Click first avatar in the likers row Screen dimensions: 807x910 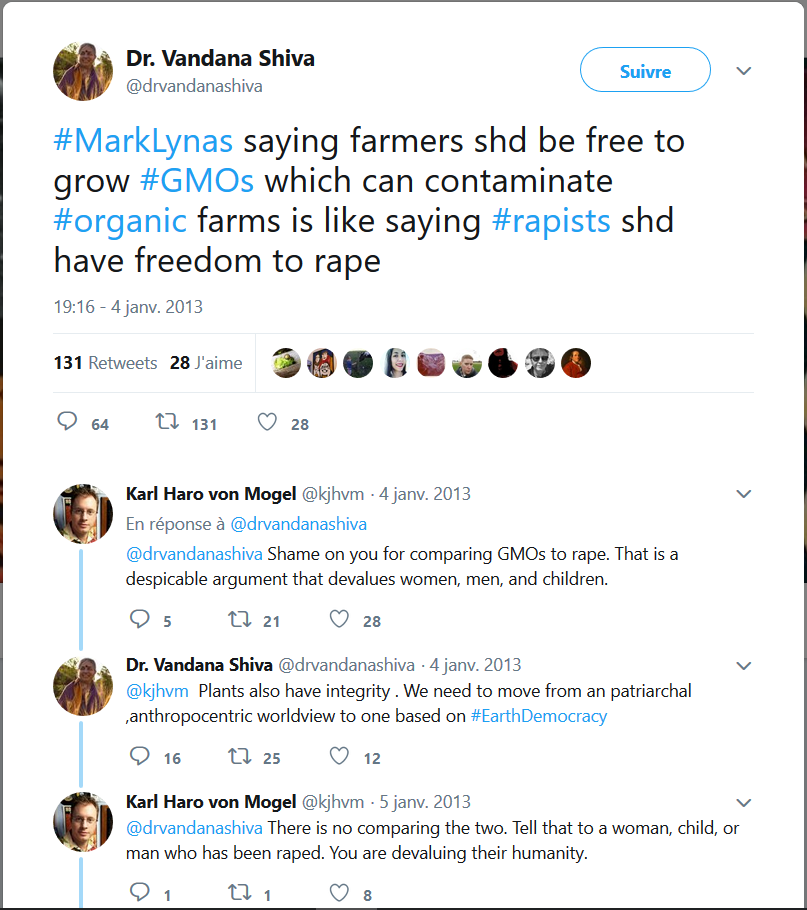pos(287,363)
